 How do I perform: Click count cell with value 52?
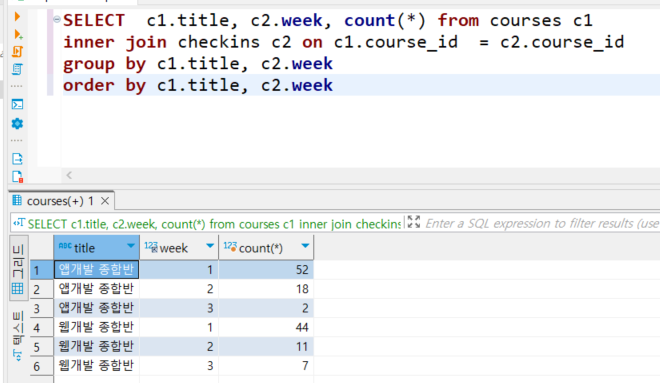pos(266,270)
